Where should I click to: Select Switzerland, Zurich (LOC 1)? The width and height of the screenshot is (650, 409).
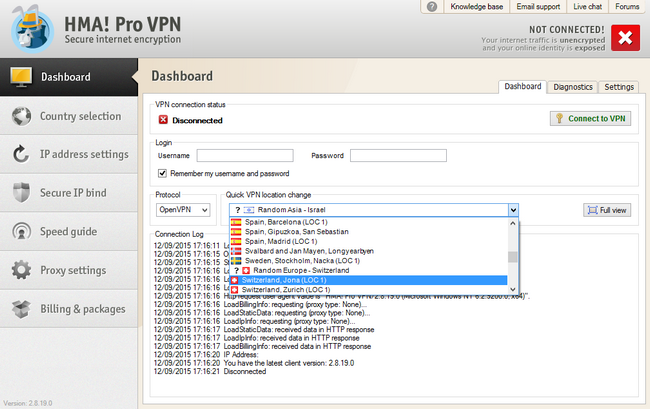tap(369, 290)
